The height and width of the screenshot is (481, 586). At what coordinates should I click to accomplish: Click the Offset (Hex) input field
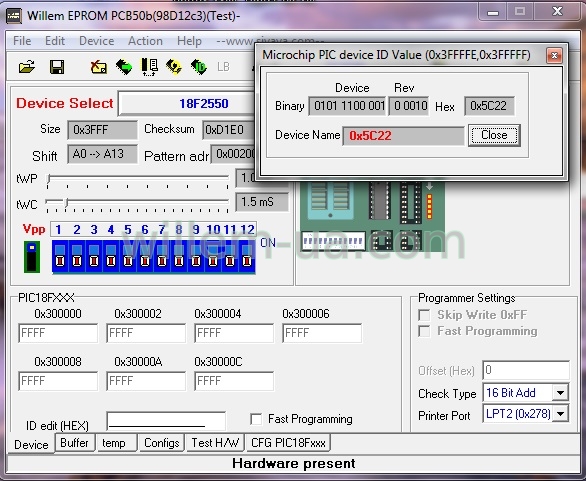tap(526, 370)
